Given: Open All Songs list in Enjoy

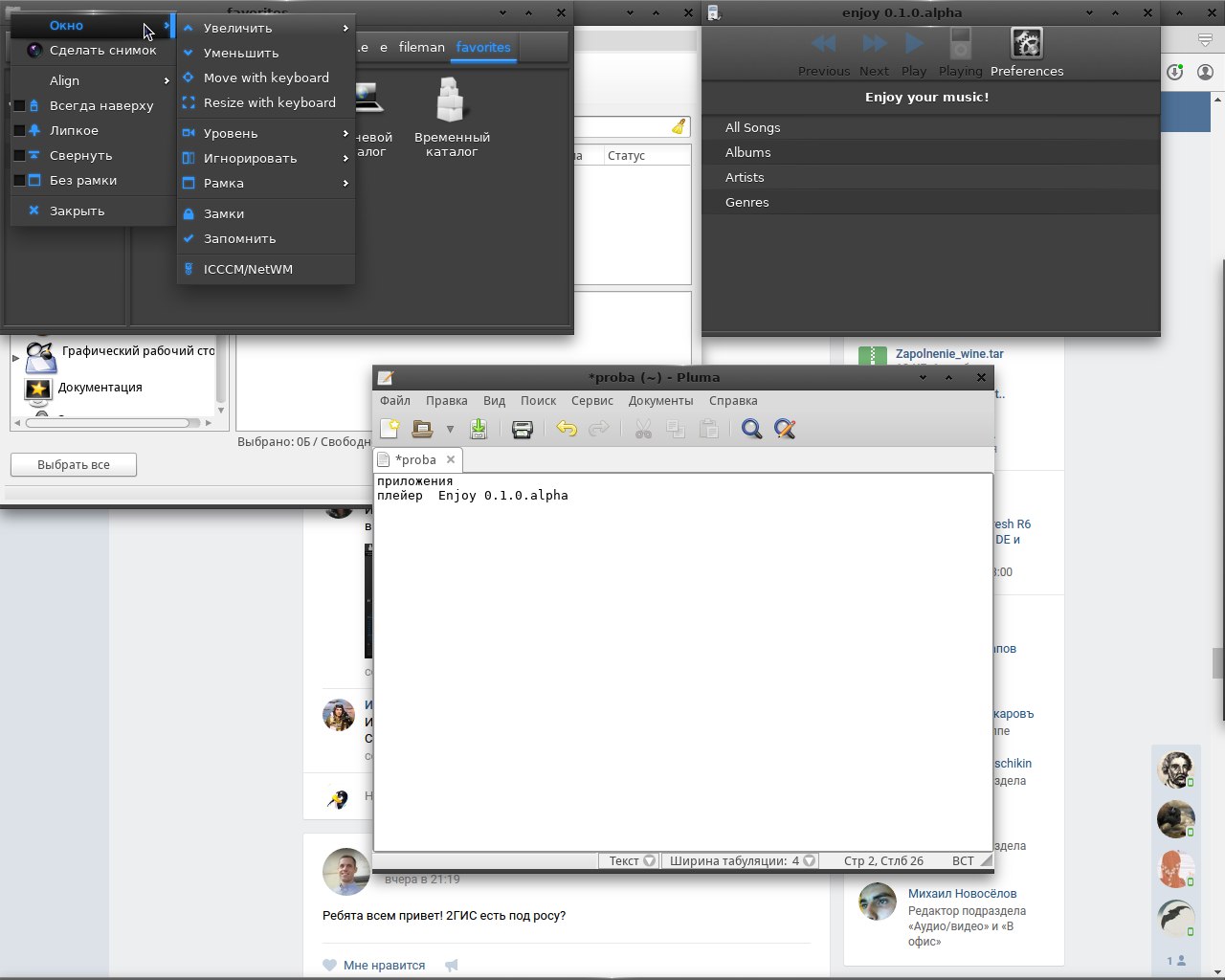Looking at the screenshot, I should pos(930,128).
